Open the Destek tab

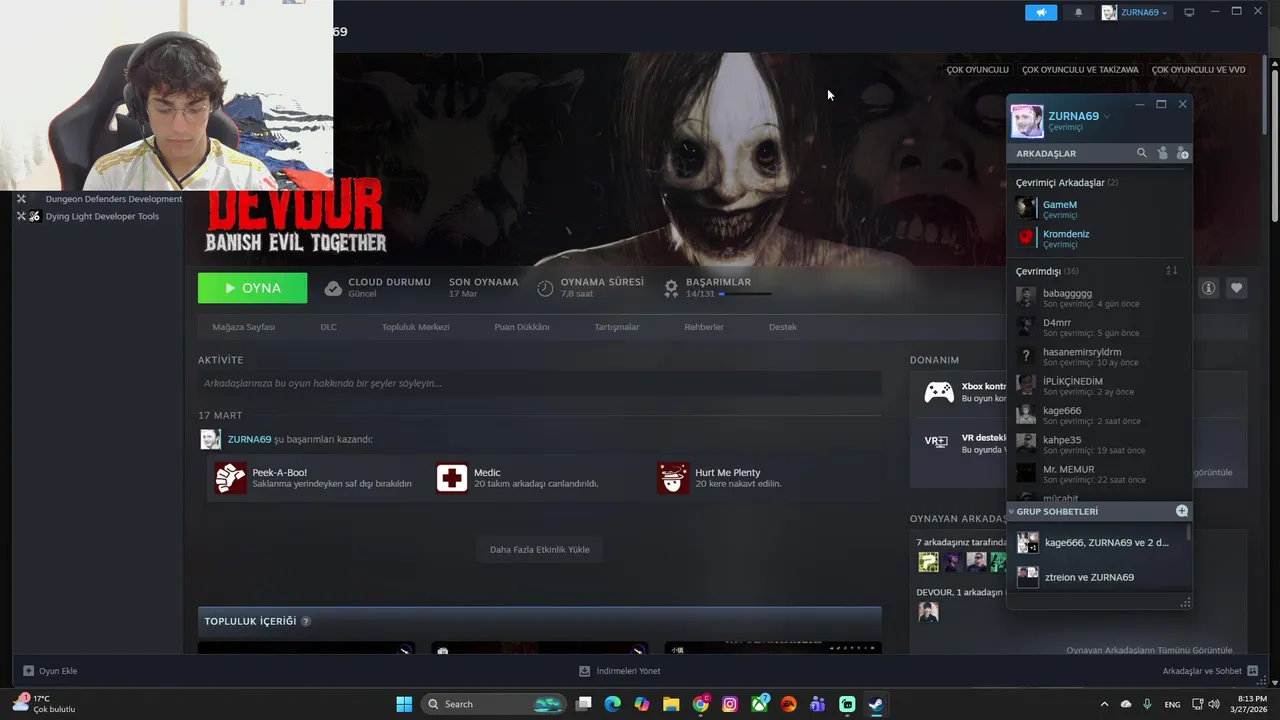(783, 327)
